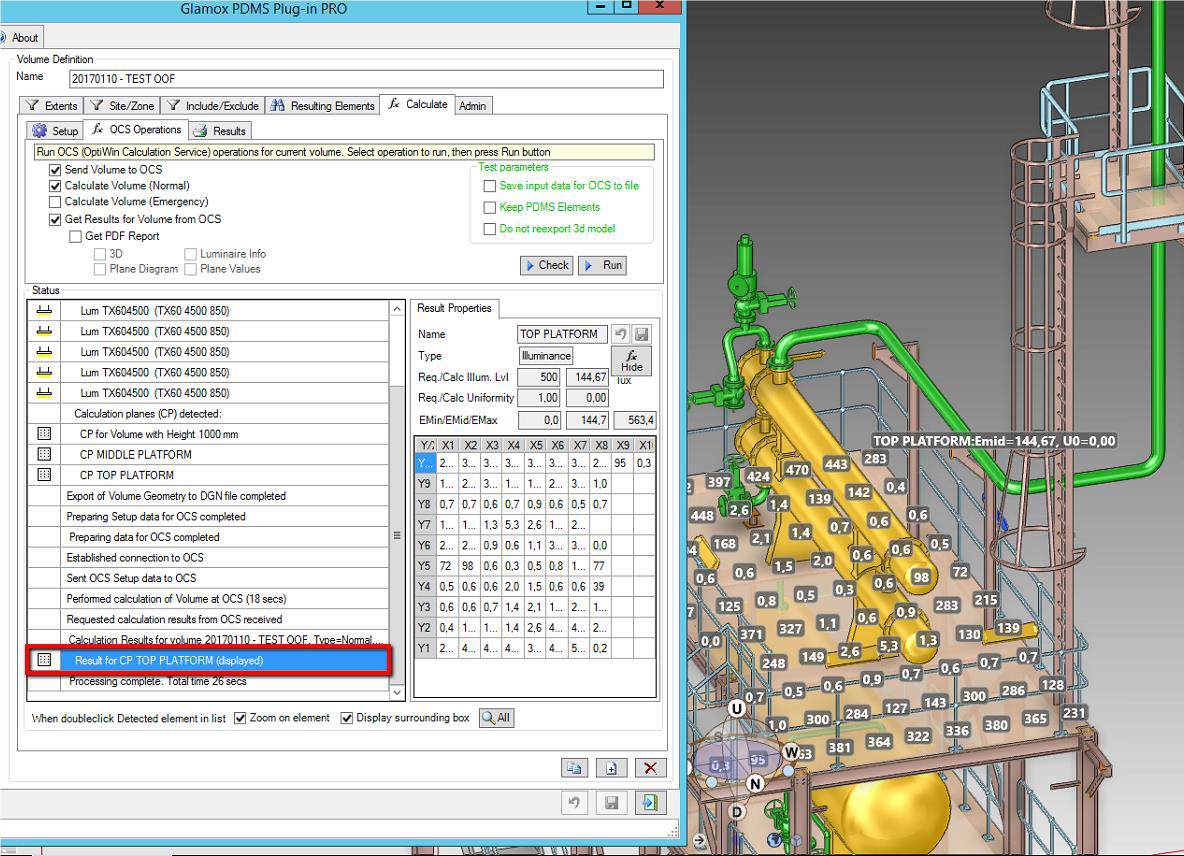
Task: Click the luminaire icon on the first Lum TX604500 row
Action: pyautogui.click(x=45, y=310)
